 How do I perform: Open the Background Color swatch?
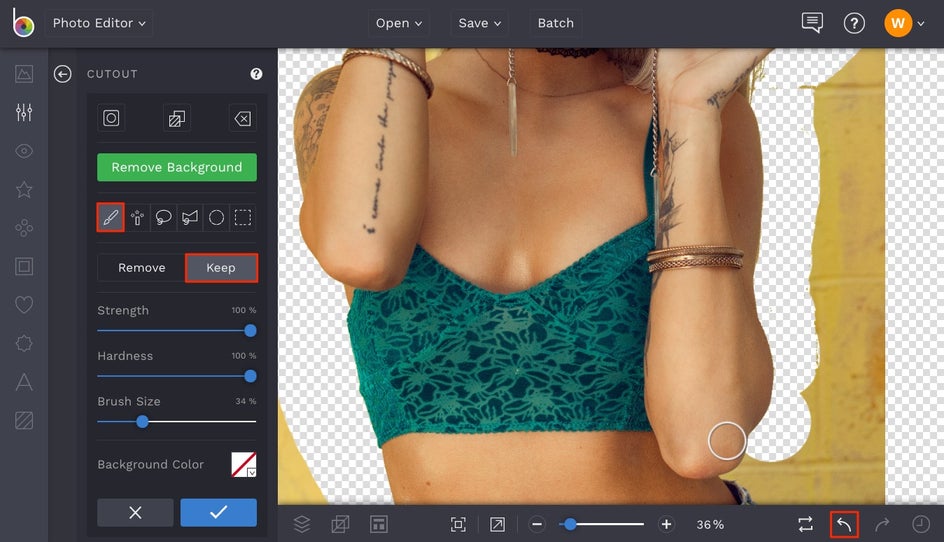pos(244,464)
